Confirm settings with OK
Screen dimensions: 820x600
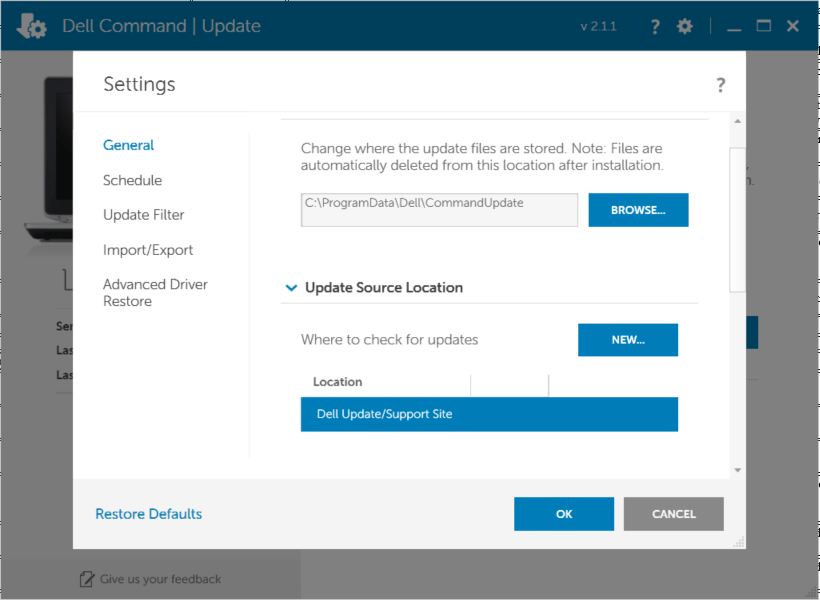pyautogui.click(x=563, y=513)
